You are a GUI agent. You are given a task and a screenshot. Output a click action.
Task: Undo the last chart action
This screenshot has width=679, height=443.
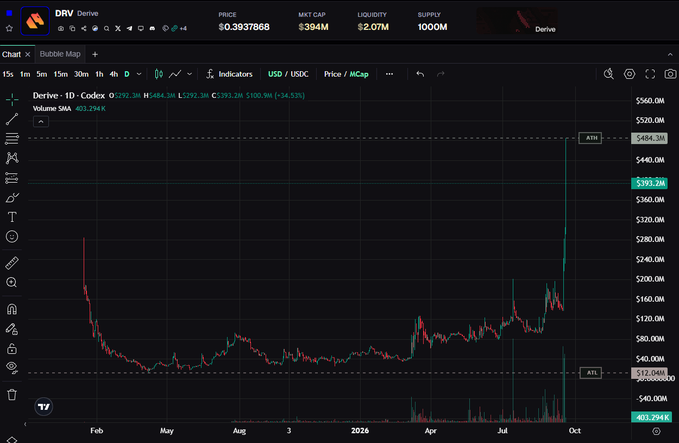tap(420, 74)
